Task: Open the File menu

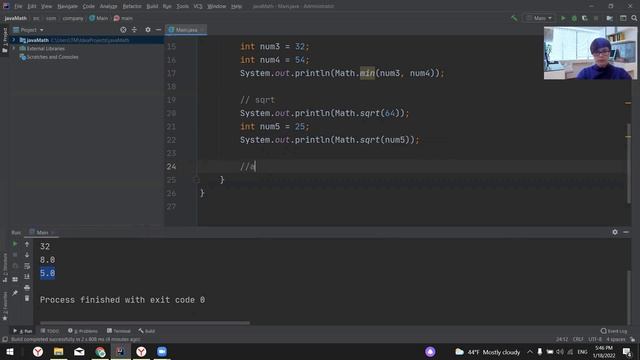Action: [18, 6]
